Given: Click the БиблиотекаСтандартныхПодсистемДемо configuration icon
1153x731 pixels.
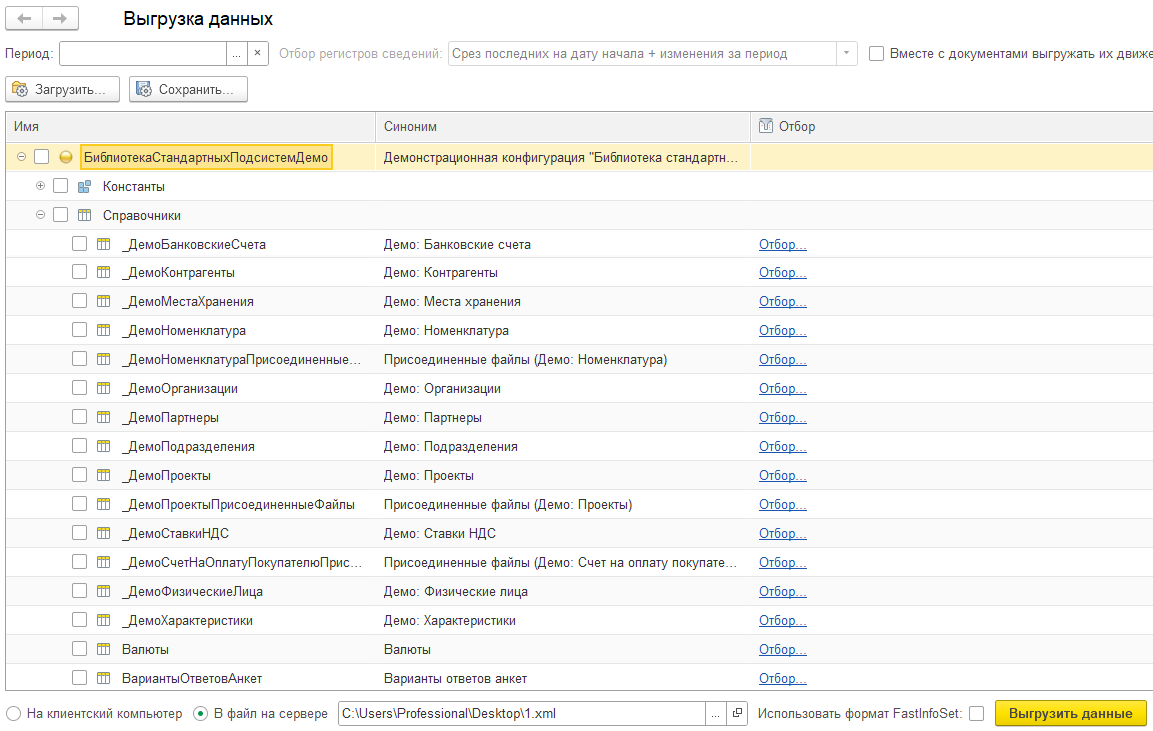Looking at the screenshot, I should [x=65, y=157].
